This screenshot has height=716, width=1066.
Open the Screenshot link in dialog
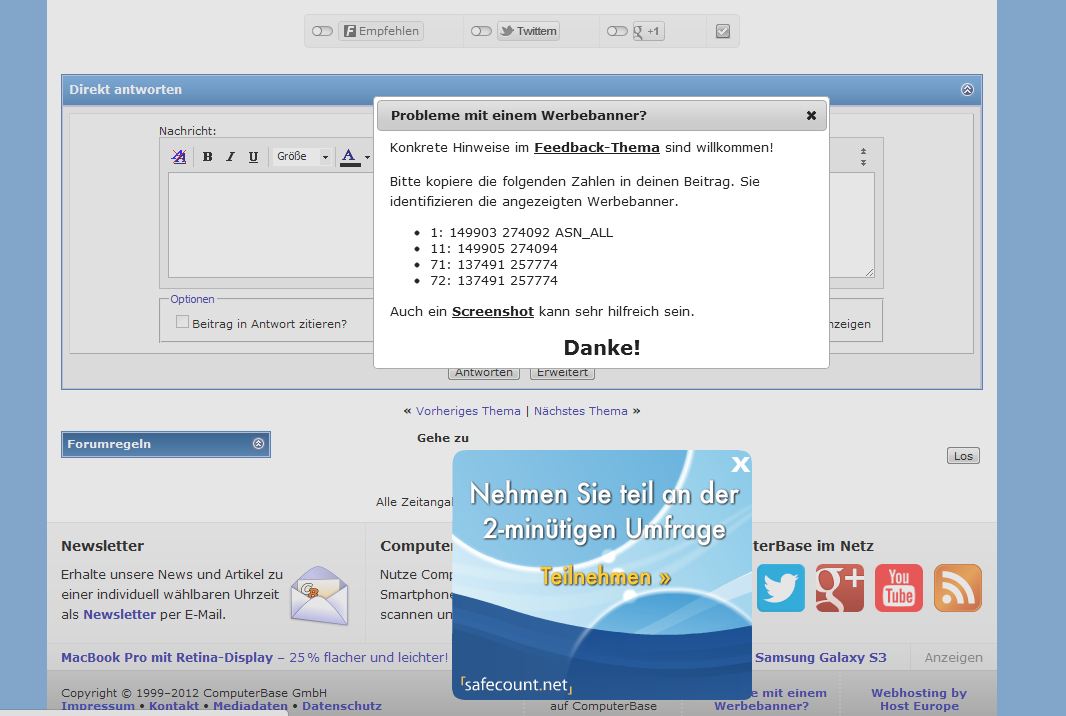point(493,311)
